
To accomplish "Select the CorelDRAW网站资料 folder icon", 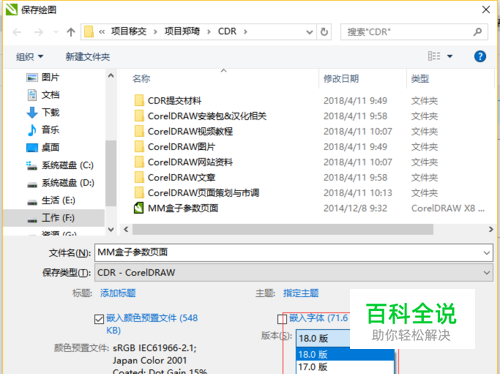I will click(139, 162).
